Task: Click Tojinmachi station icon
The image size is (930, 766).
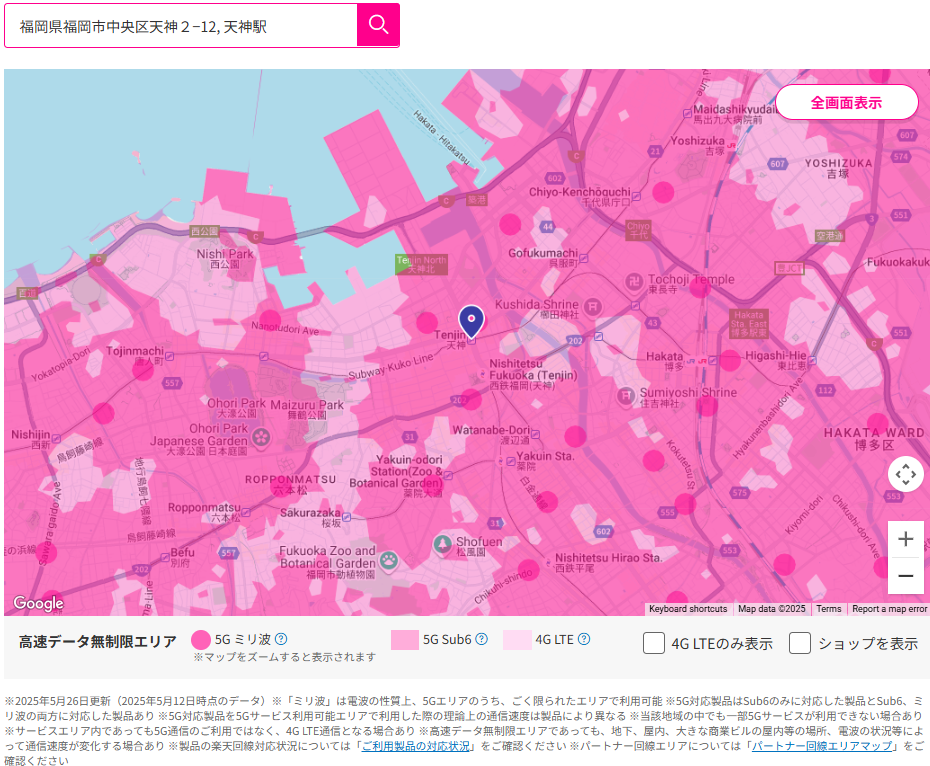Action: [x=170, y=356]
